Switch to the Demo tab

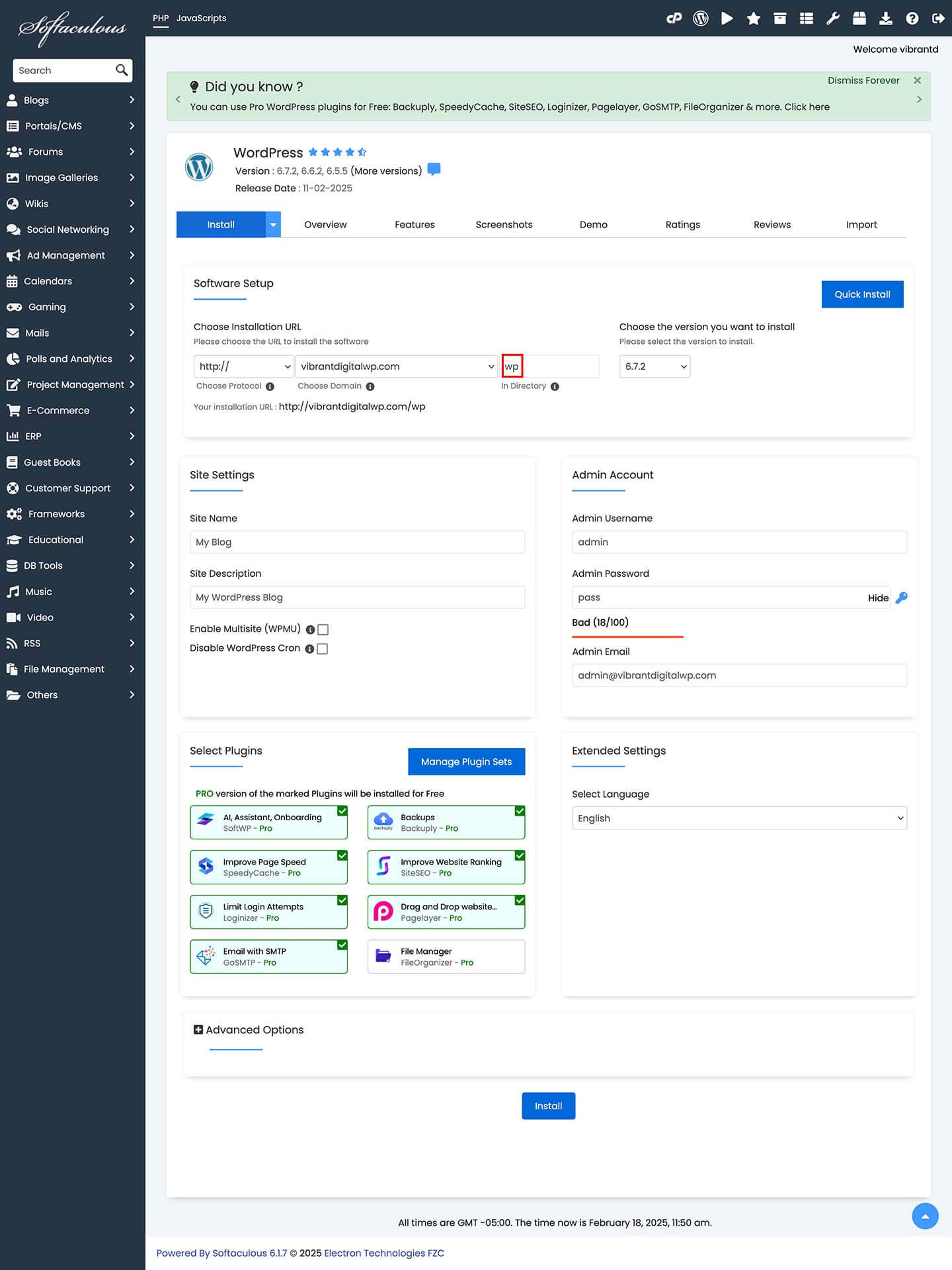coord(594,225)
